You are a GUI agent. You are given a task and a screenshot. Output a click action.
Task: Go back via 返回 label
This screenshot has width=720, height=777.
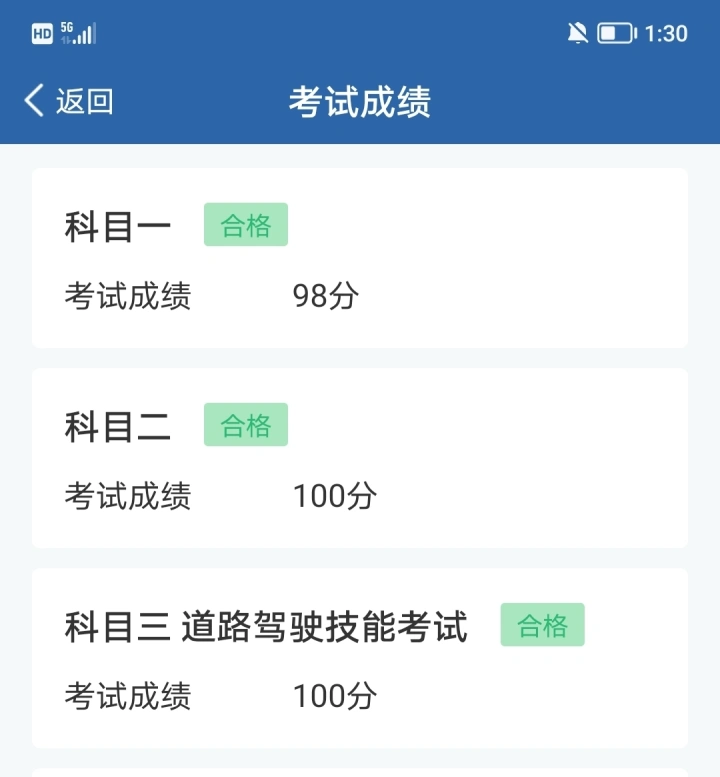pyautogui.click(x=84, y=101)
